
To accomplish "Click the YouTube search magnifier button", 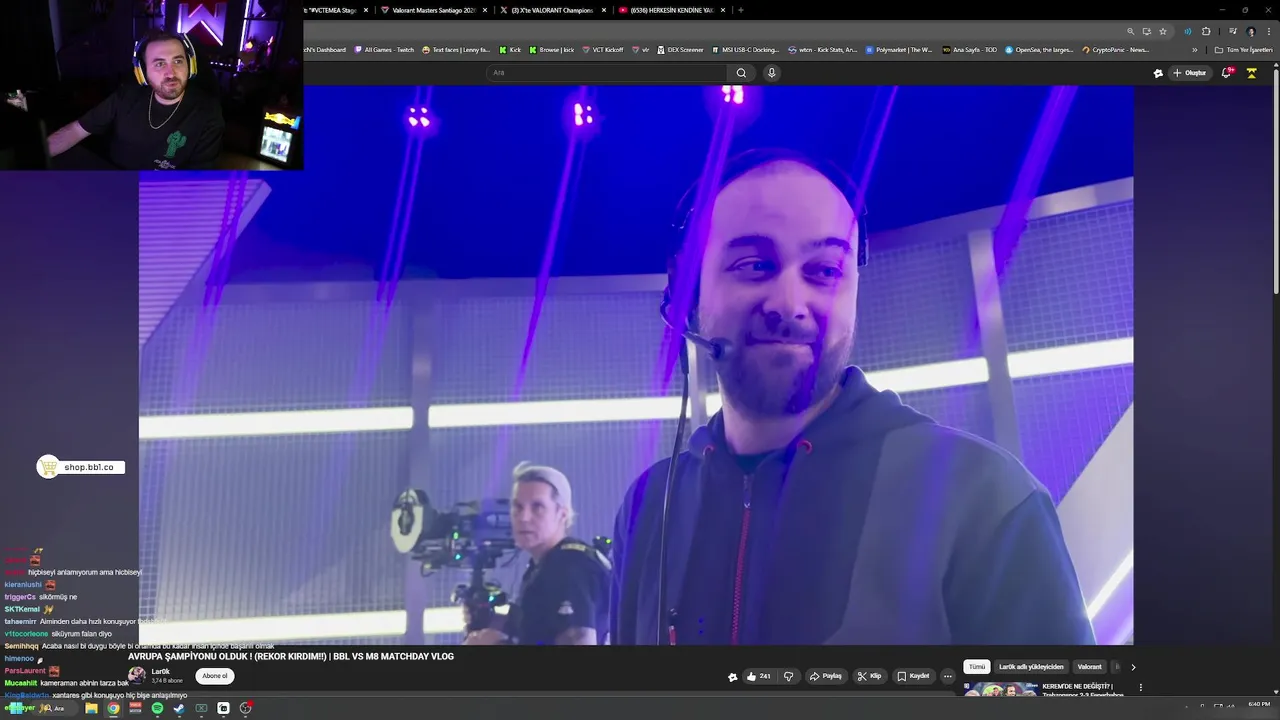I will (741, 73).
